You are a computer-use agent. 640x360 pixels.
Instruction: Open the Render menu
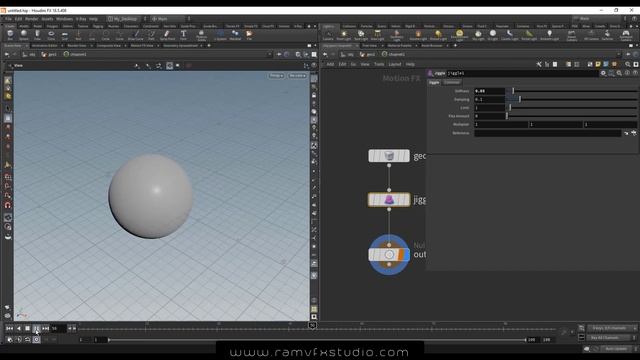[x=31, y=19]
